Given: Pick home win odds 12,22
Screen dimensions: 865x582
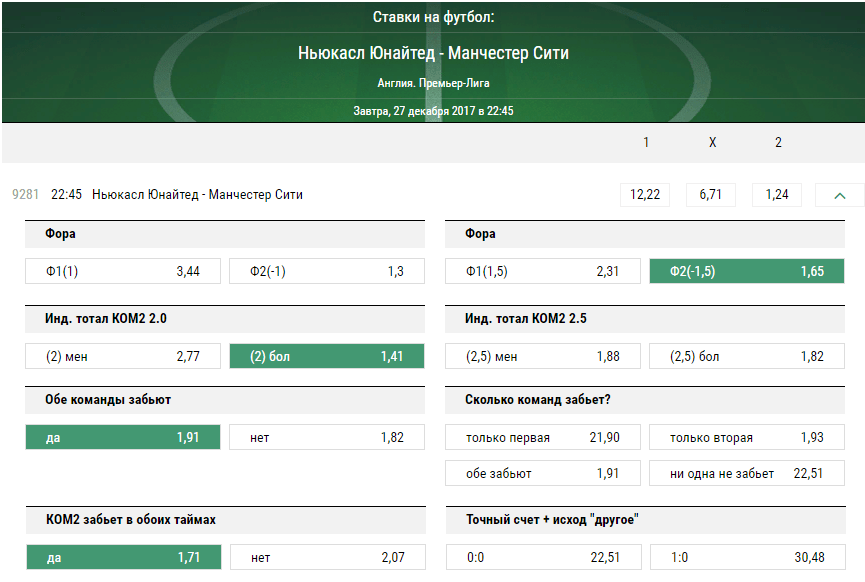Looking at the screenshot, I should click(x=645, y=195).
